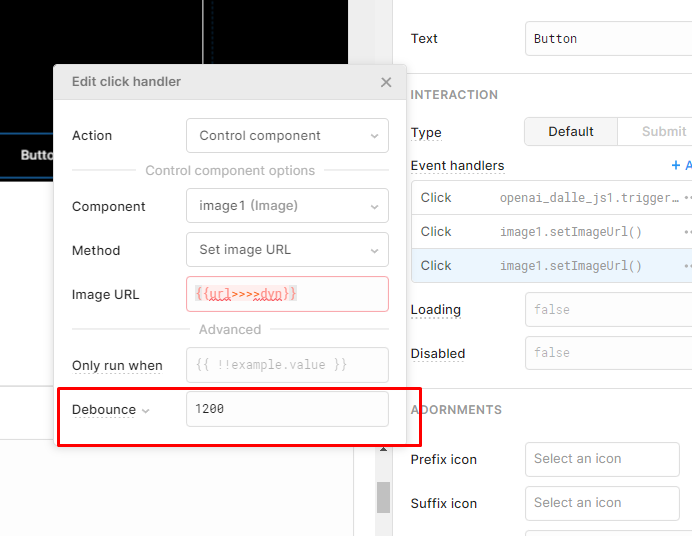The height and width of the screenshot is (536, 692).
Task: Click the Debounce value field showing 1200
Action: (287, 409)
